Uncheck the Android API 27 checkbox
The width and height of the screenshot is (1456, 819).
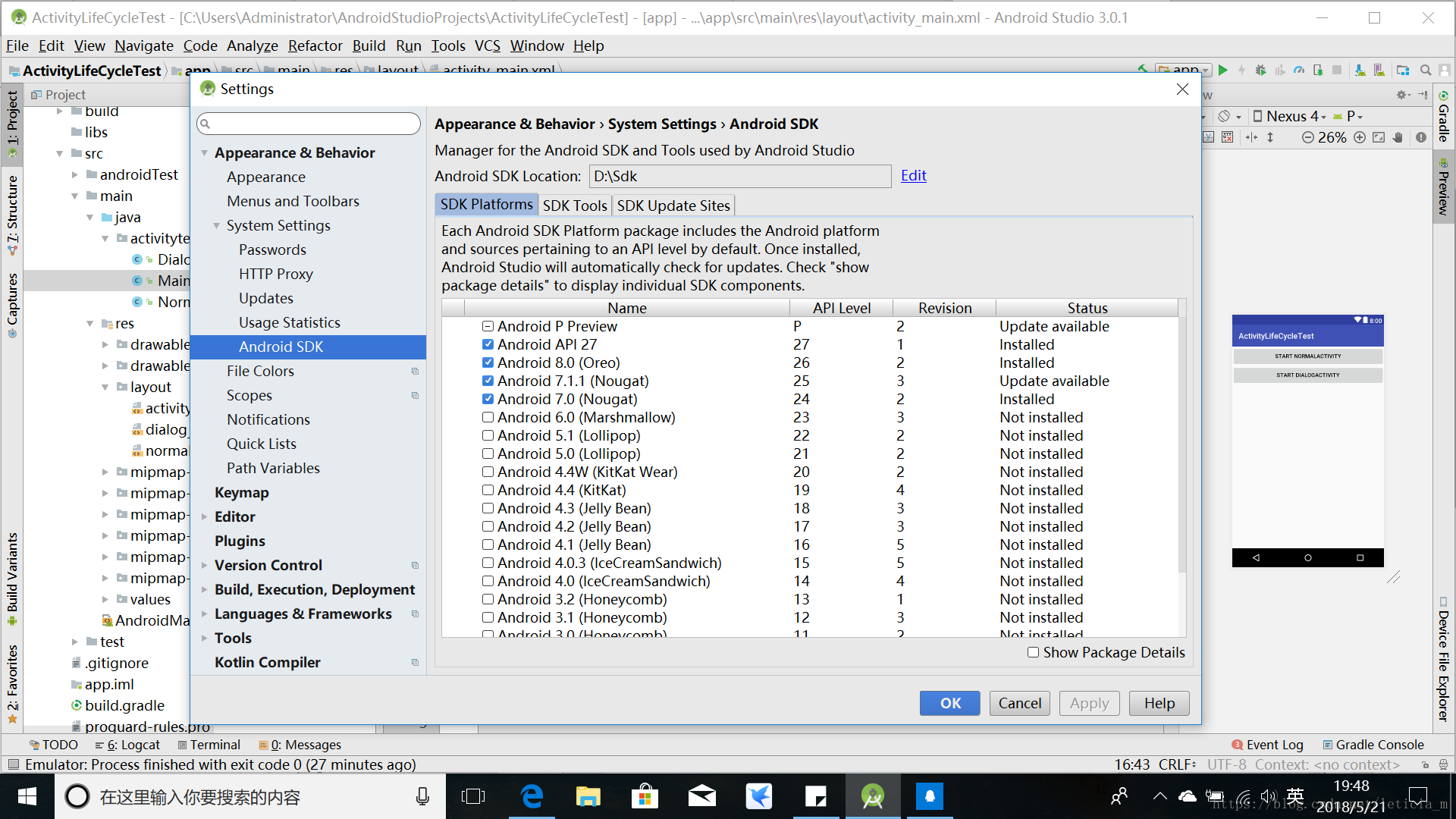coord(488,344)
